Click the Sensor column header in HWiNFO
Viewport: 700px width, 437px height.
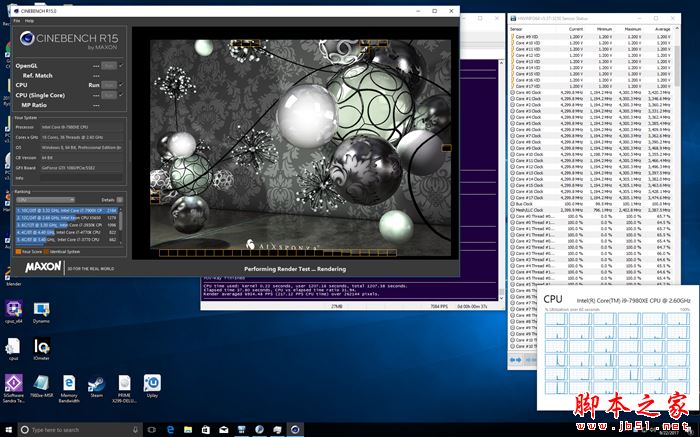[516, 29]
